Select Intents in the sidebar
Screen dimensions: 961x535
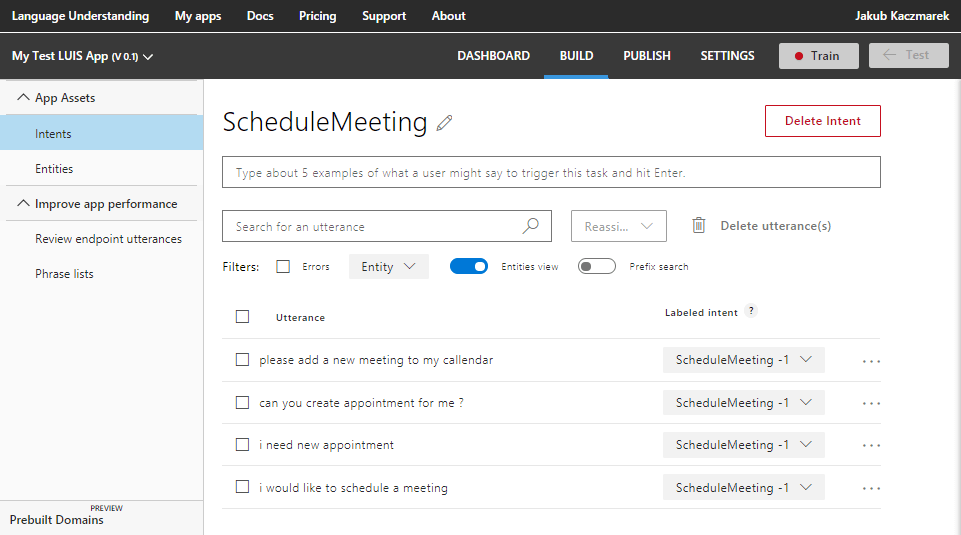(102, 133)
